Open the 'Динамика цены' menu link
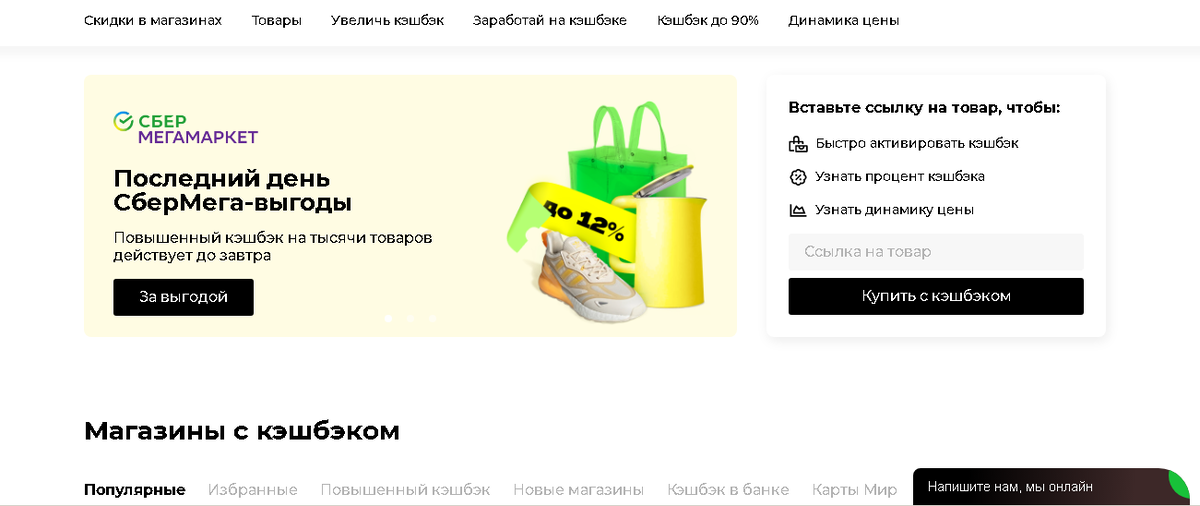This screenshot has height=506, width=1200. 844,20
